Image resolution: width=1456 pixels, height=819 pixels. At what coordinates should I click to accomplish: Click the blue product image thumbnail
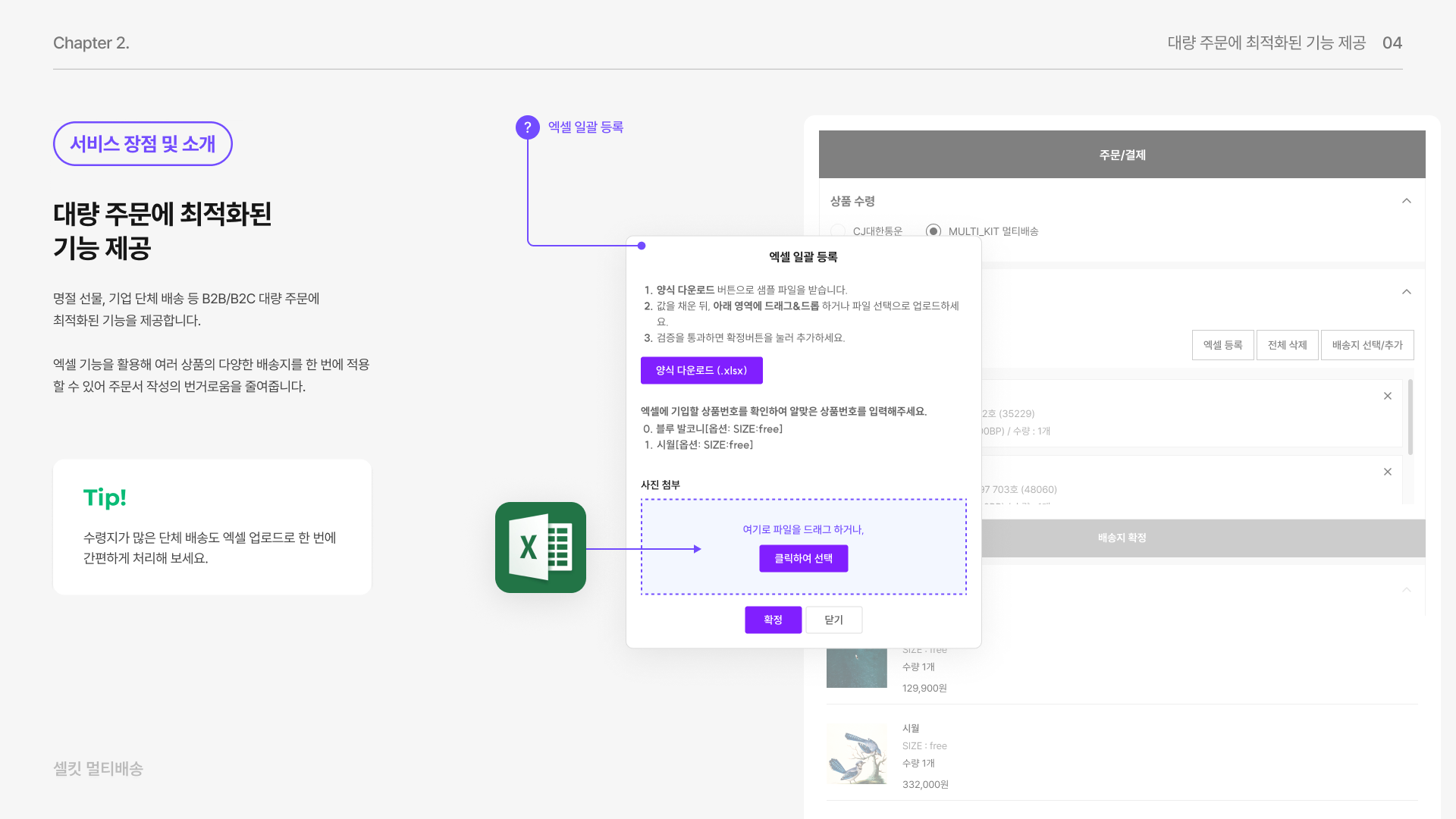pyautogui.click(x=856, y=667)
